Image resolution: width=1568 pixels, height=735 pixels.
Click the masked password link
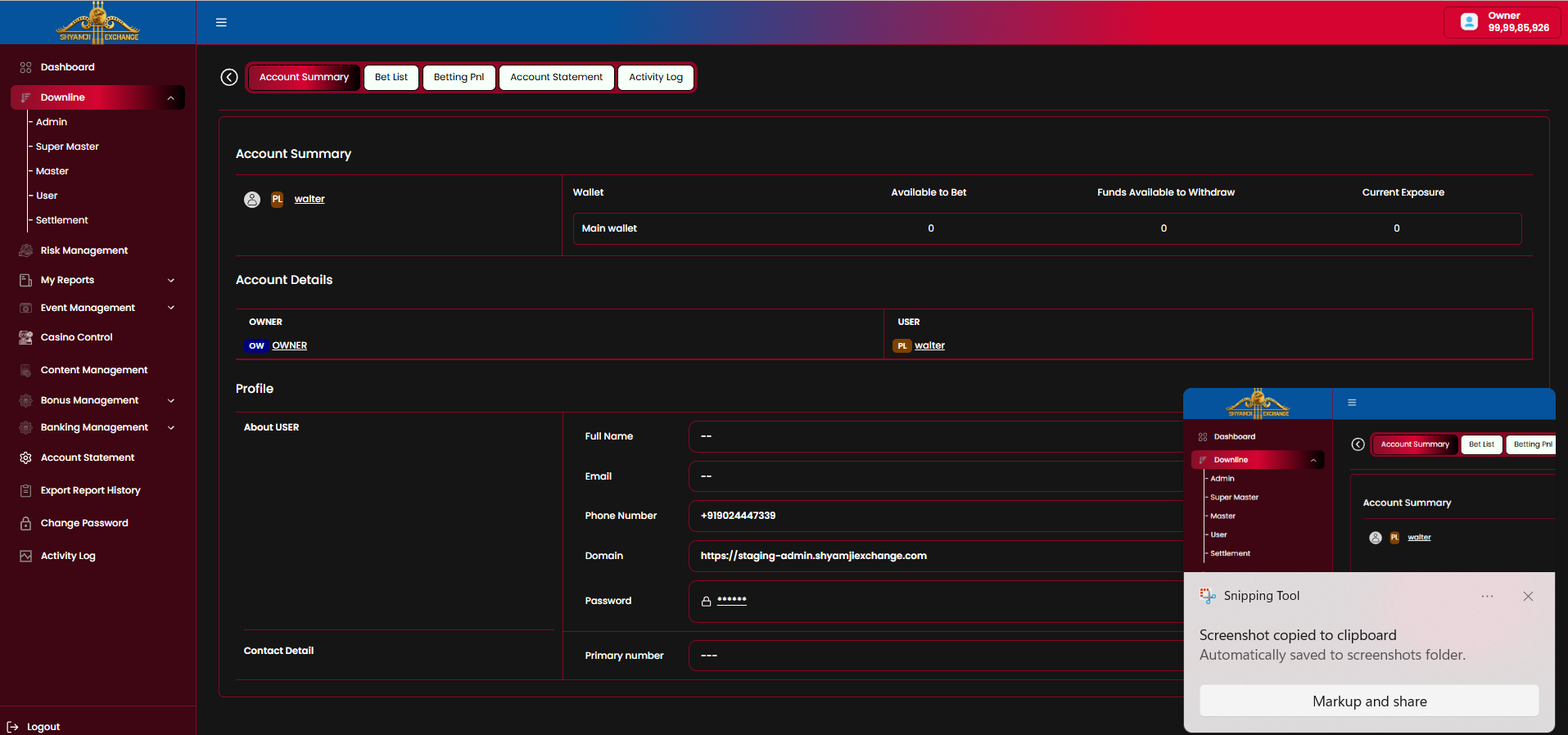pyautogui.click(x=732, y=601)
